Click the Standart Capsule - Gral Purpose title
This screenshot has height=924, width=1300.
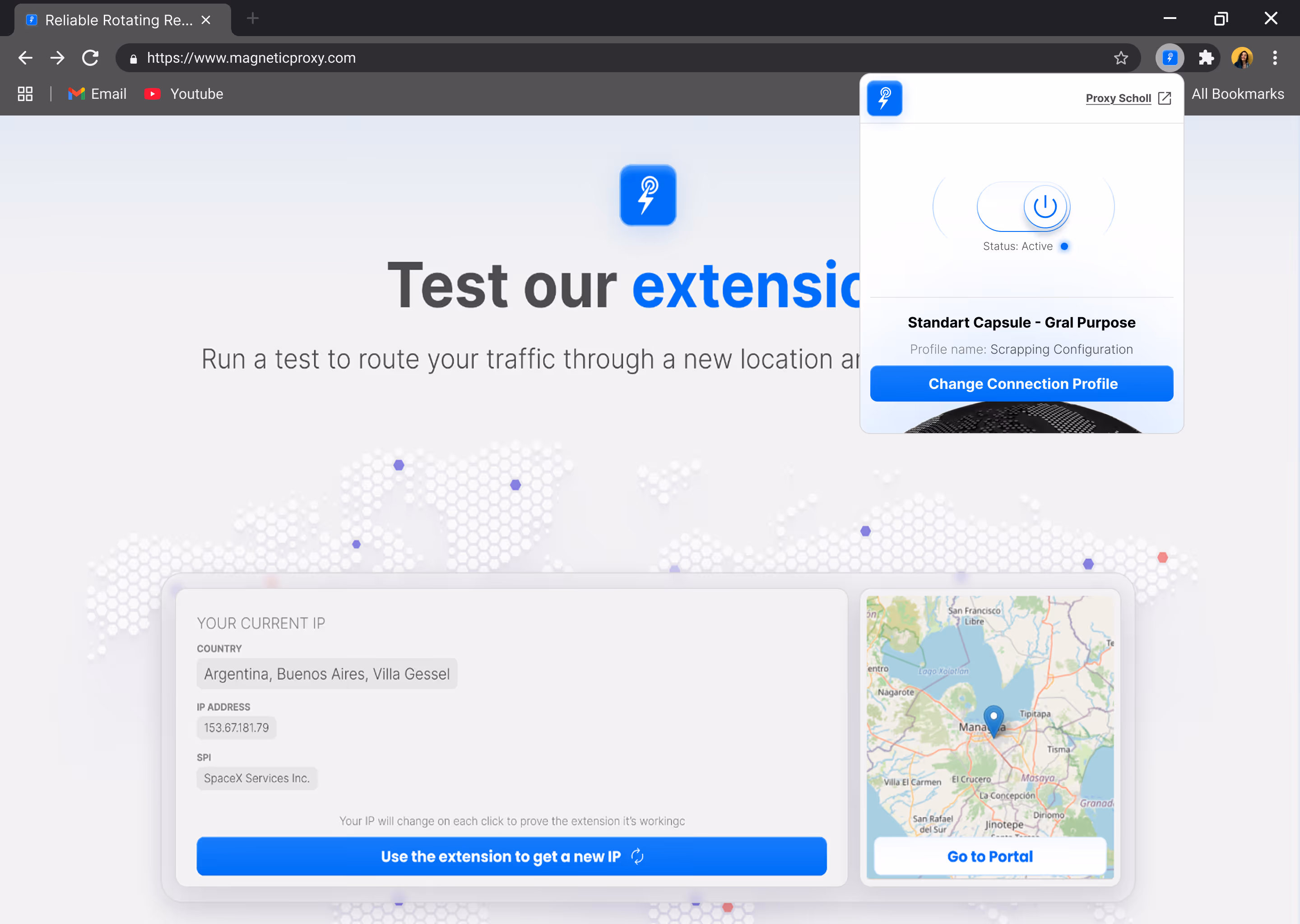coord(1021,323)
